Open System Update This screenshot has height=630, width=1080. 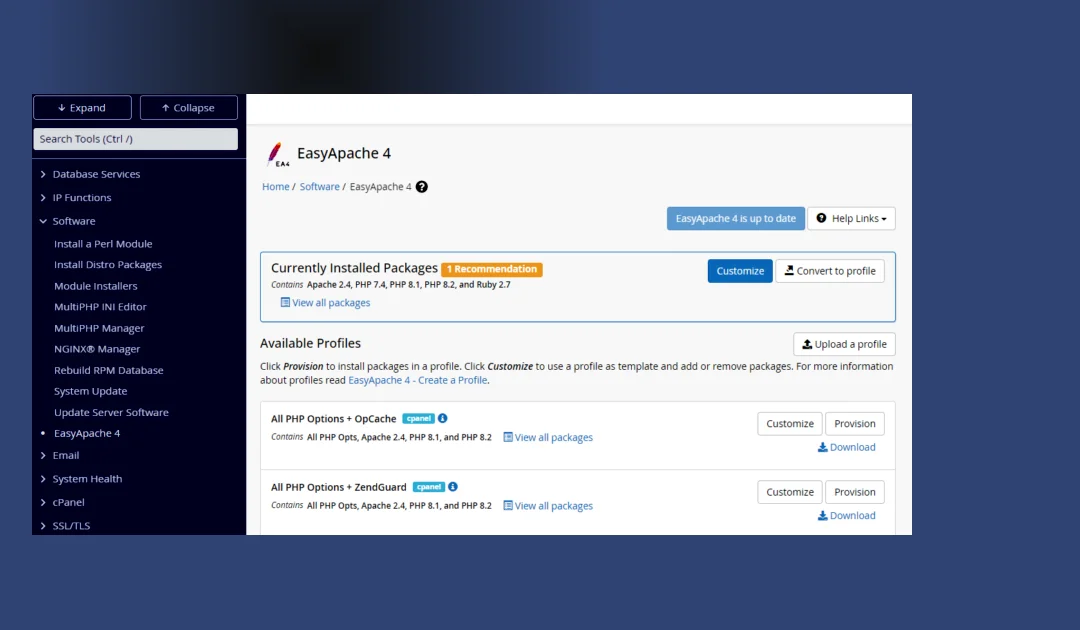tap(90, 391)
